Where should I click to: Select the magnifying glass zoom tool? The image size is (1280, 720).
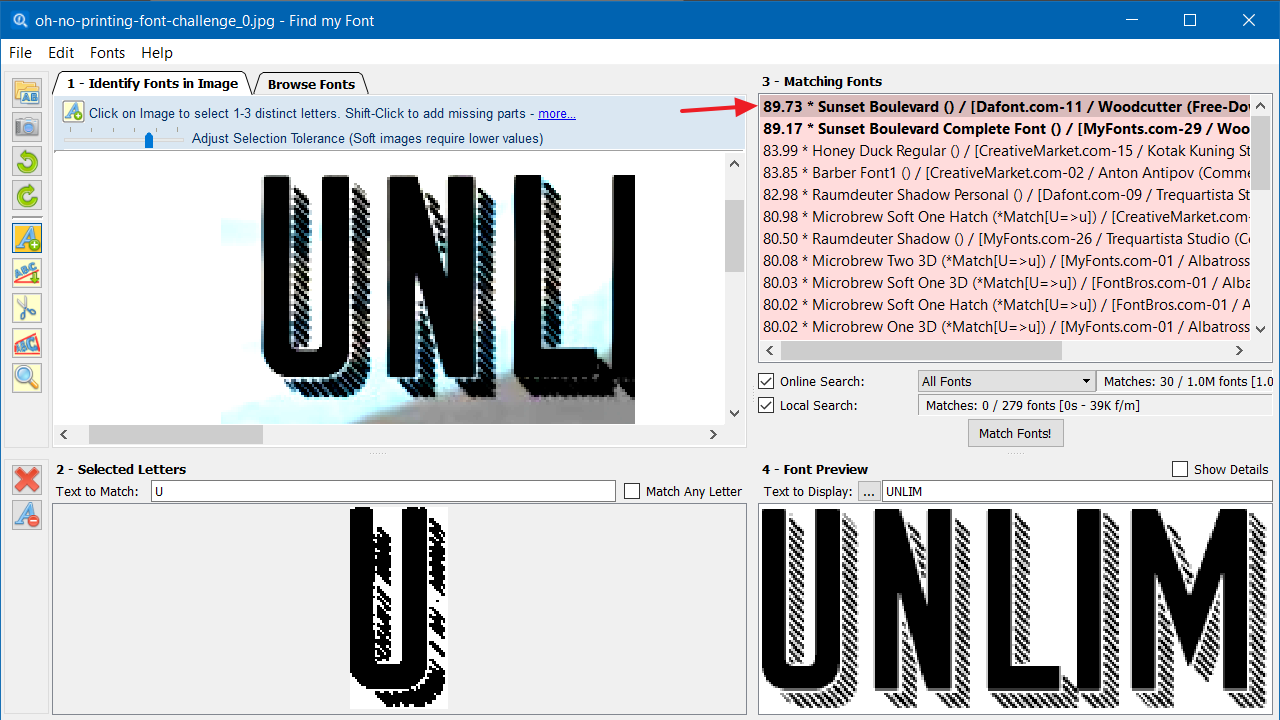coord(27,377)
